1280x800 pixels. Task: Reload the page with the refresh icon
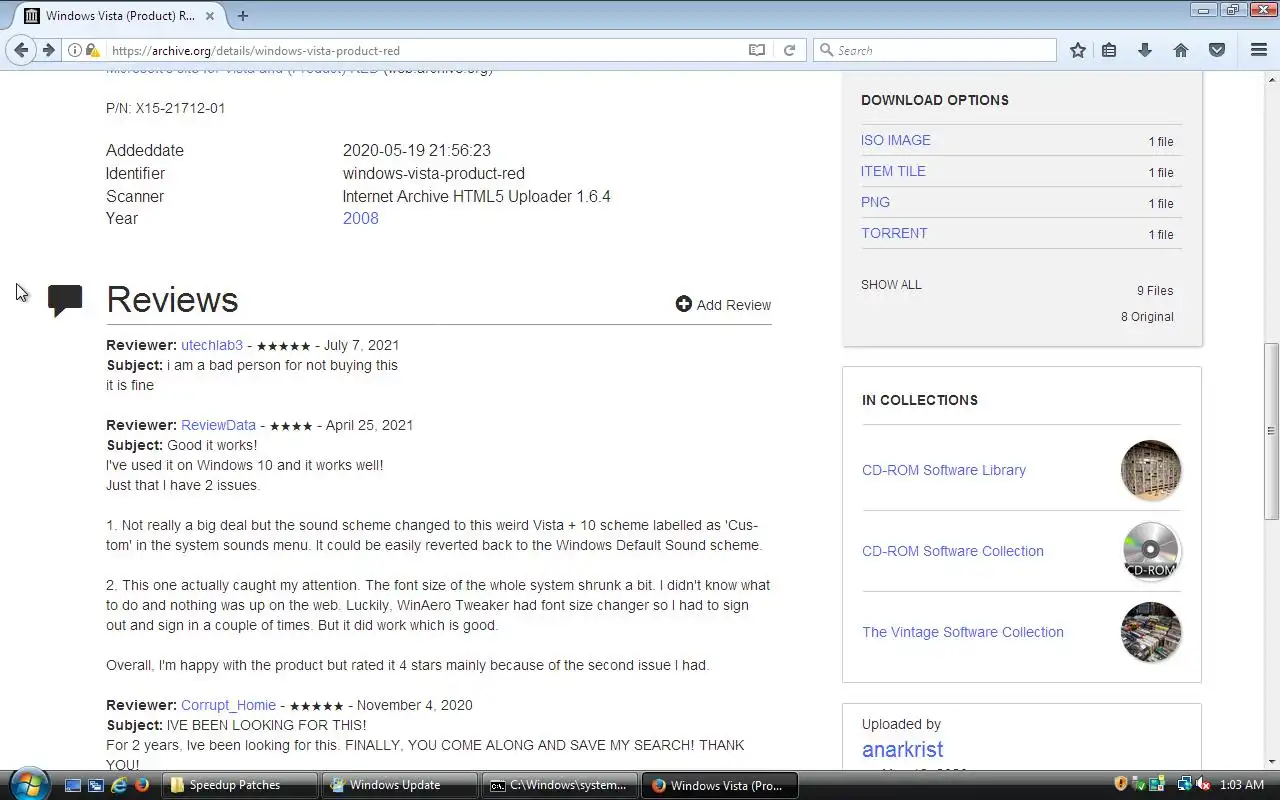point(789,50)
